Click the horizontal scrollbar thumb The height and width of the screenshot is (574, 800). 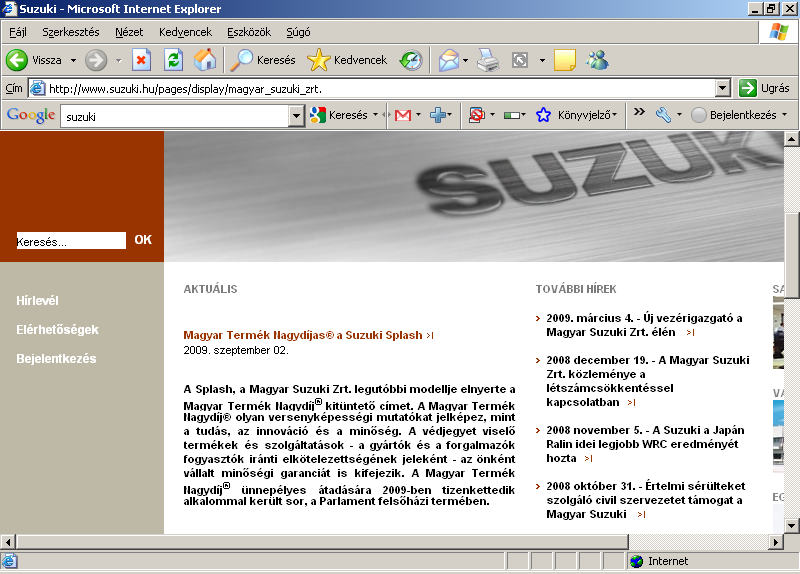(x=322, y=541)
